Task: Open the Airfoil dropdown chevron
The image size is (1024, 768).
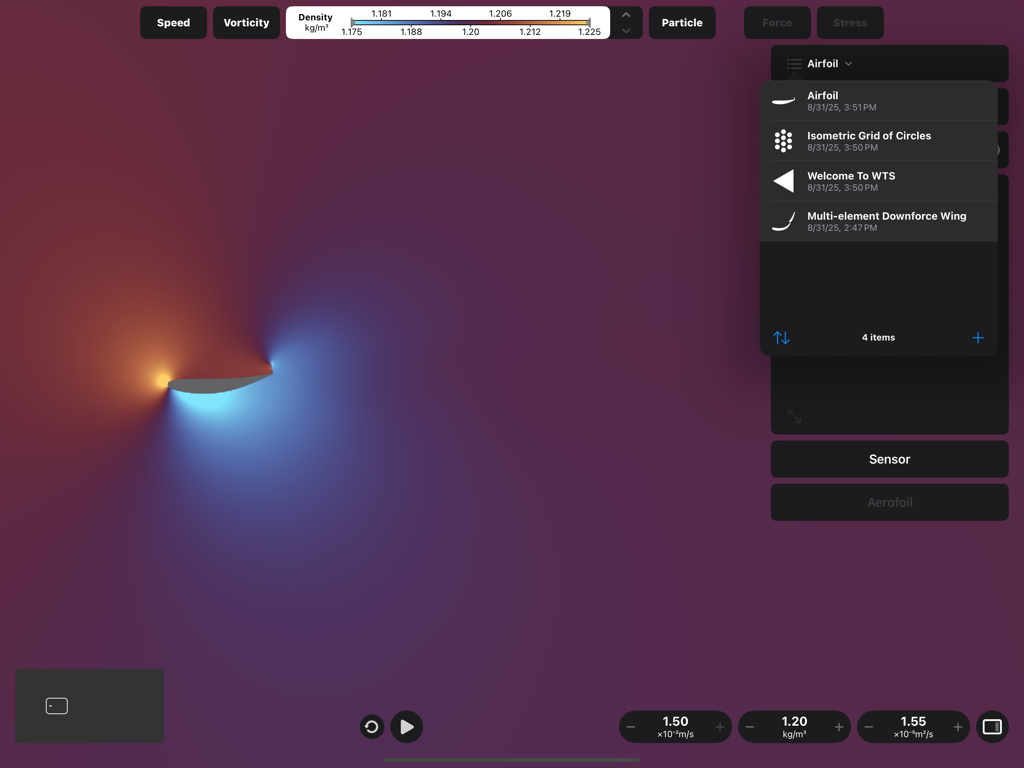Action: (848, 63)
